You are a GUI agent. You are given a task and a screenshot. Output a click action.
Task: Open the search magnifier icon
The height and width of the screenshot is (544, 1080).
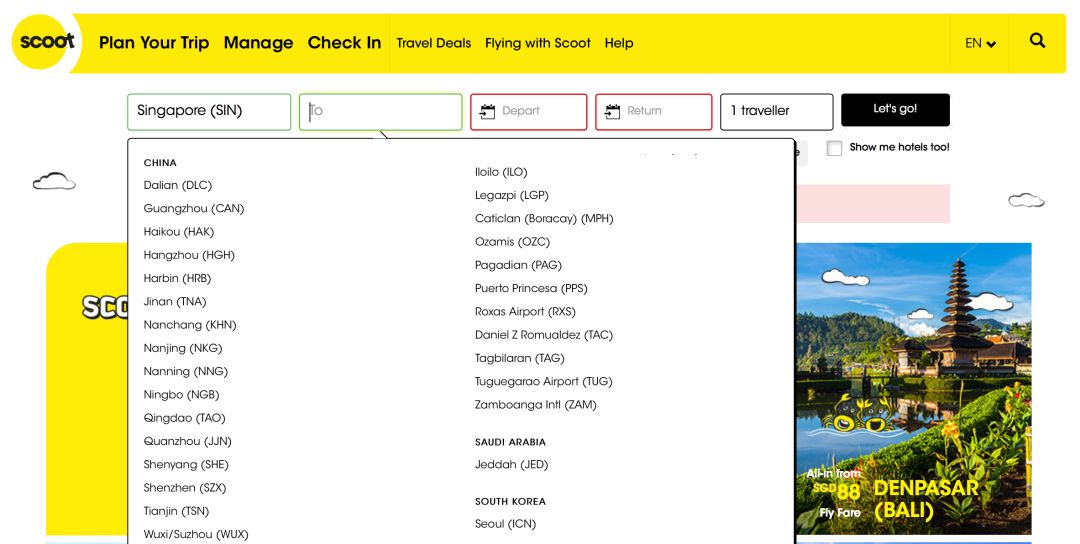point(1037,41)
